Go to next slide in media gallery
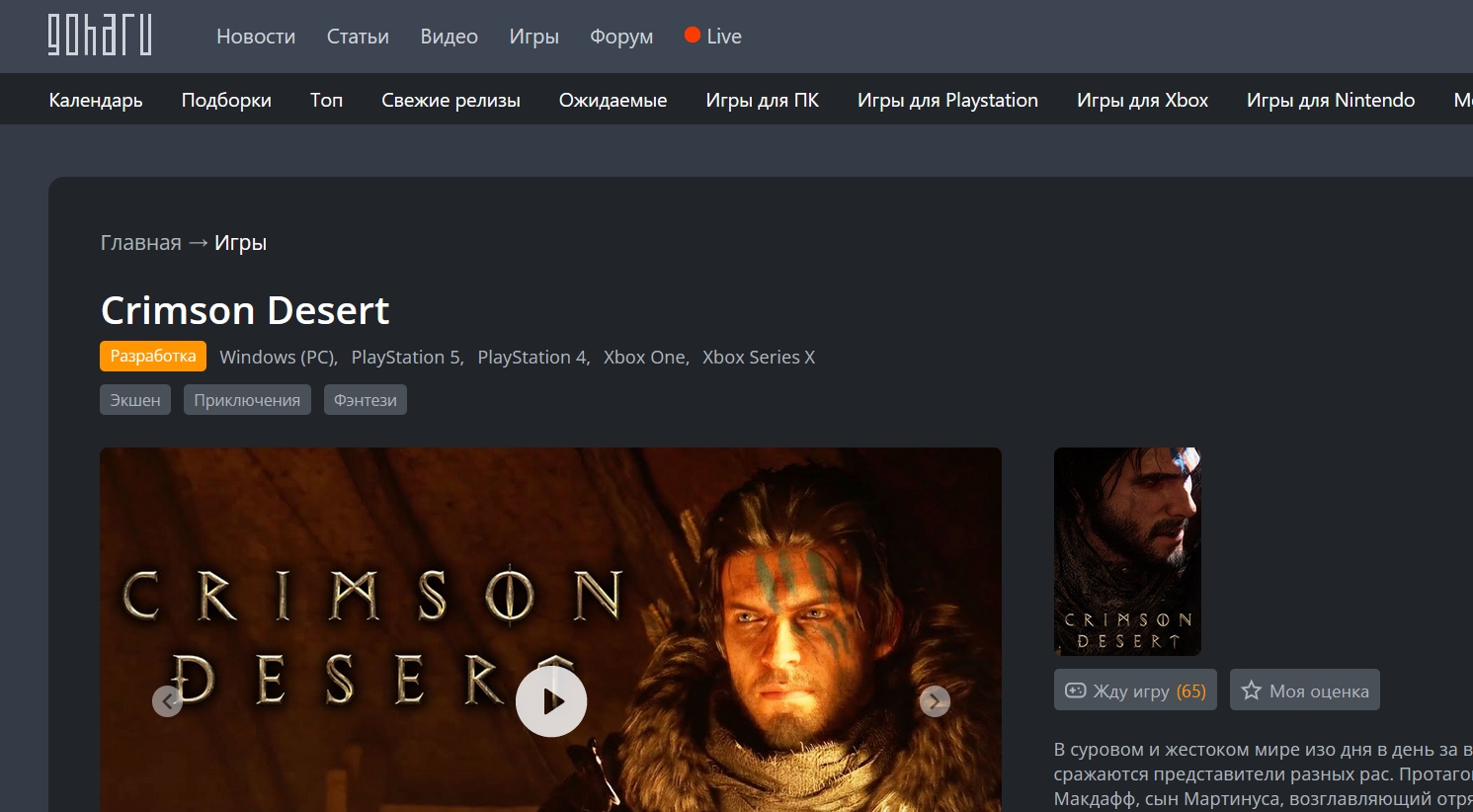Image resolution: width=1473 pixels, height=812 pixels. [935, 701]
